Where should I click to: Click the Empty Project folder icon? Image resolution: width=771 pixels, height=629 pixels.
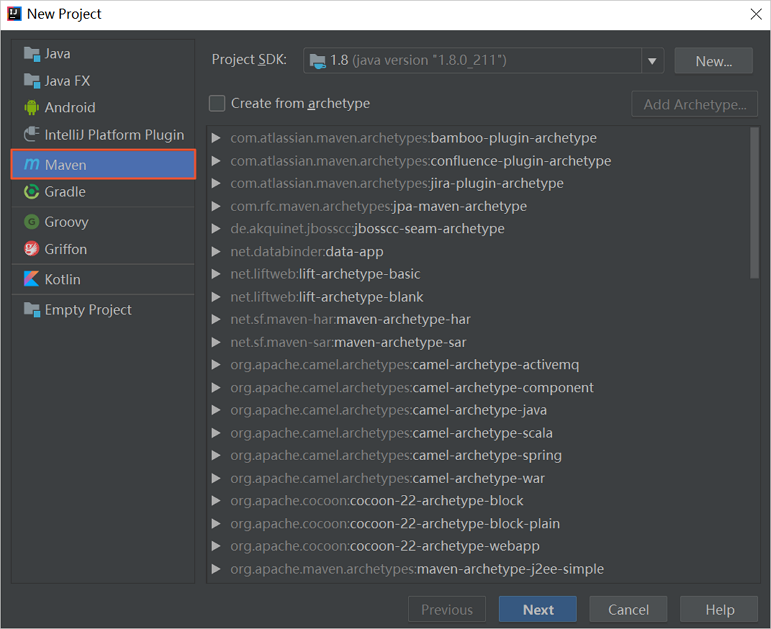pos(31,309)
